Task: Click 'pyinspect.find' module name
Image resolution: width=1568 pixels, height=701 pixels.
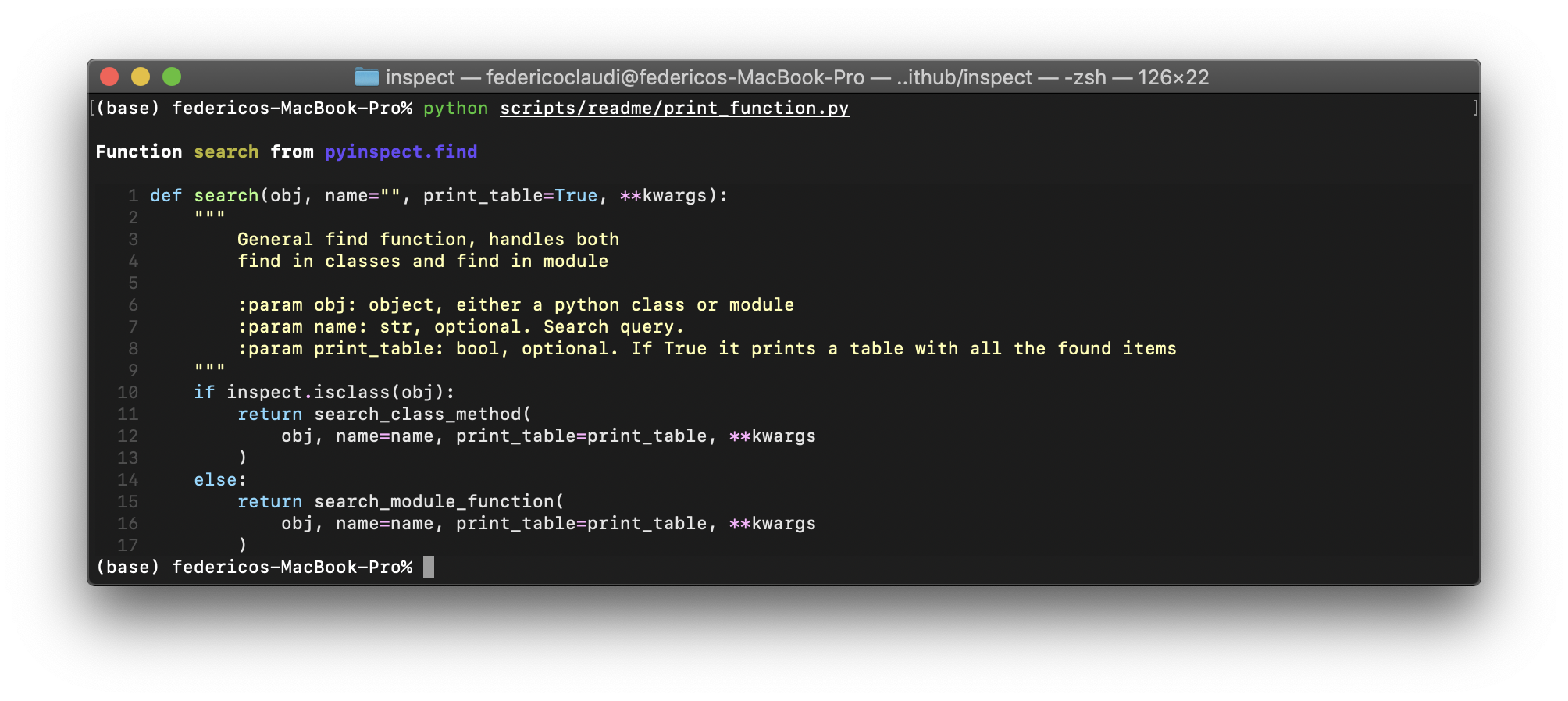Action: point(401,151)
